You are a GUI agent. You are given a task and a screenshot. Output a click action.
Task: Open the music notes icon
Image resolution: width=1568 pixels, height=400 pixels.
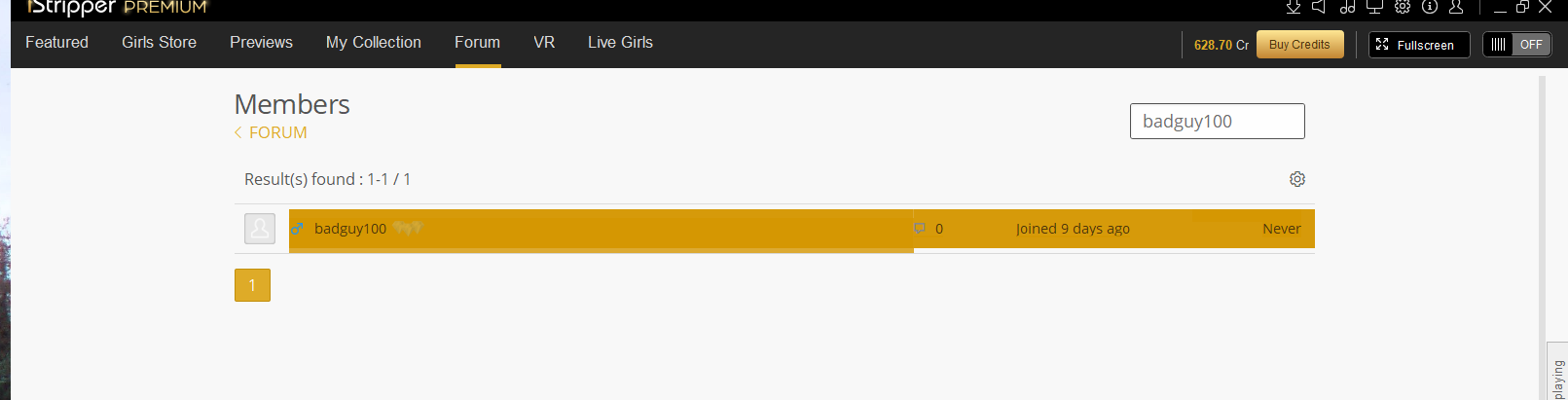tap(1347, 7)
